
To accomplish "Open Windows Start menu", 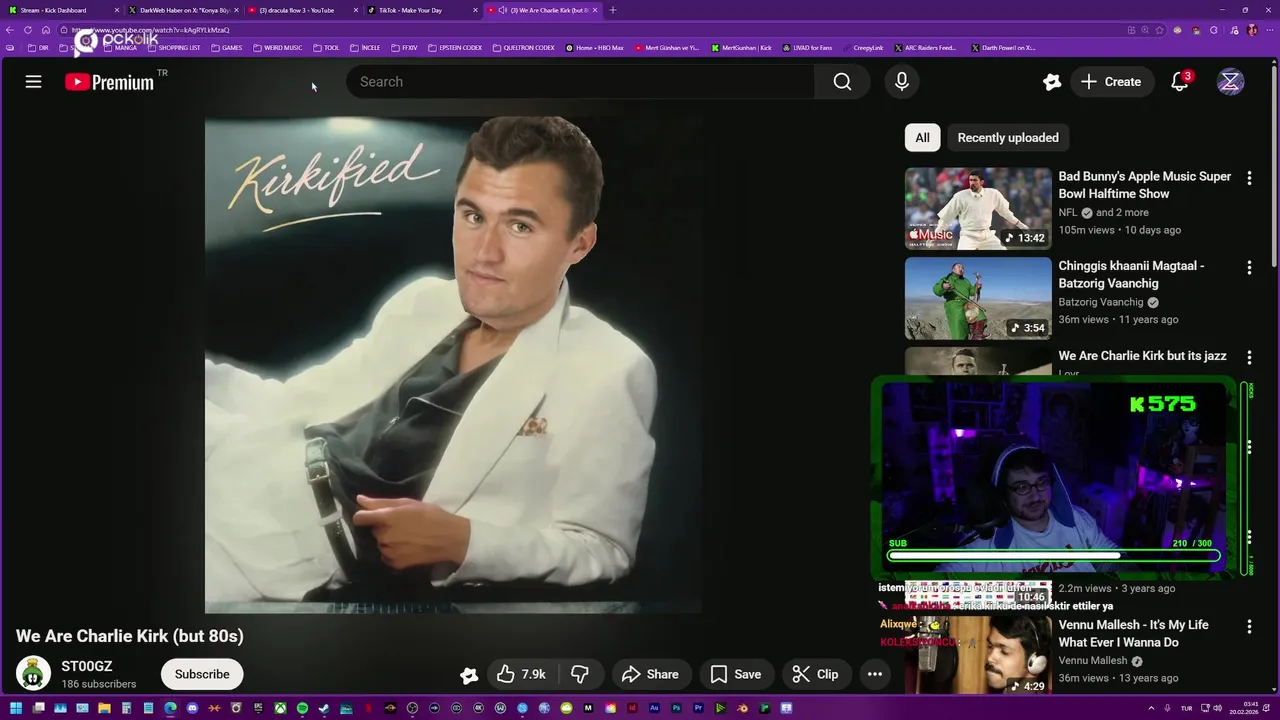I will point(16,708).
